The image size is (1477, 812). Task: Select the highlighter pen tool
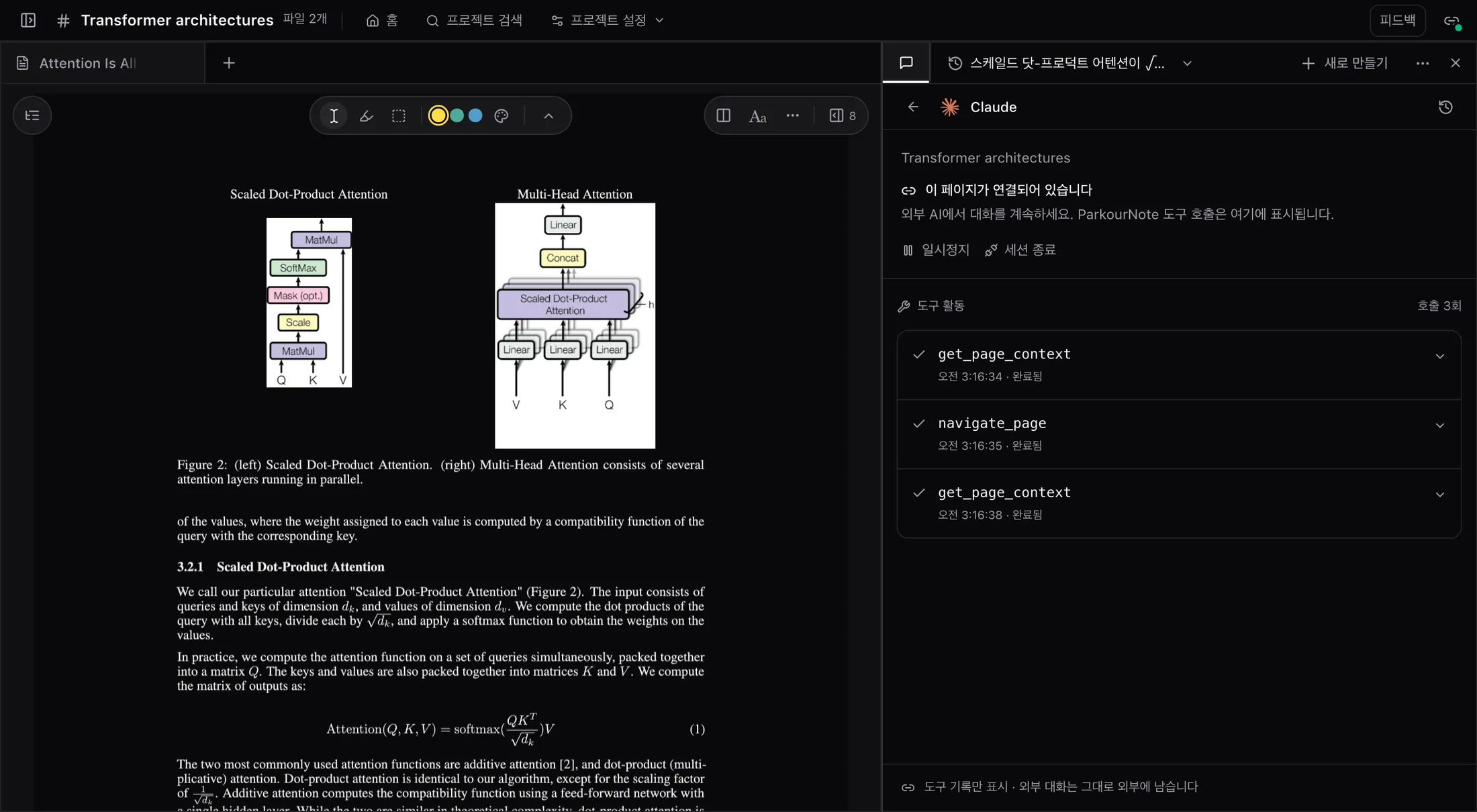coord(366,115)
